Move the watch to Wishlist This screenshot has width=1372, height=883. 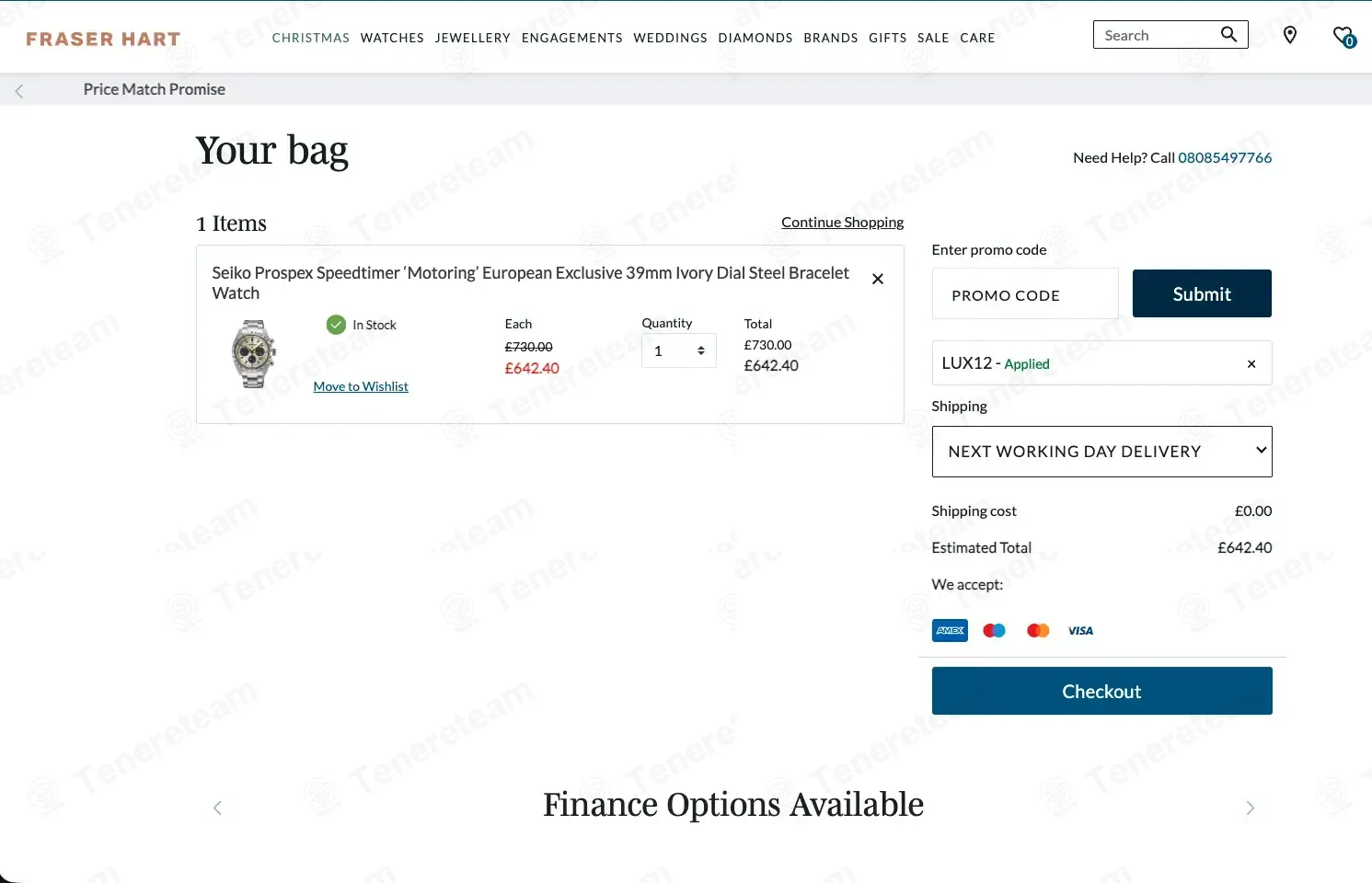[361, 386]
